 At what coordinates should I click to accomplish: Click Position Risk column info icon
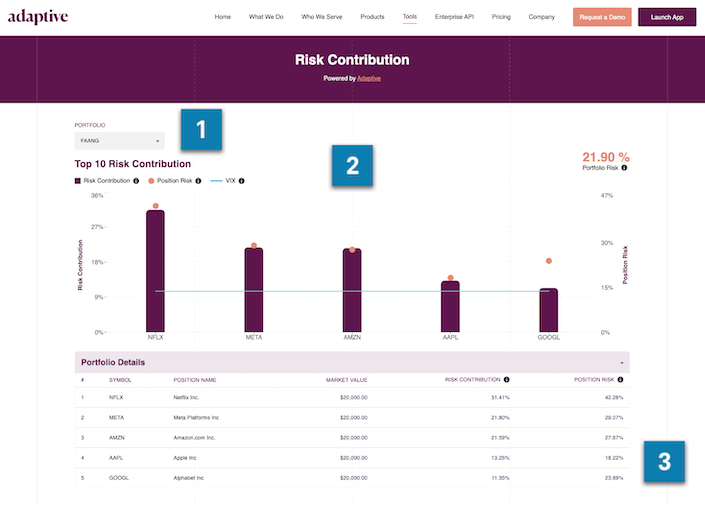tap(620, 380)
